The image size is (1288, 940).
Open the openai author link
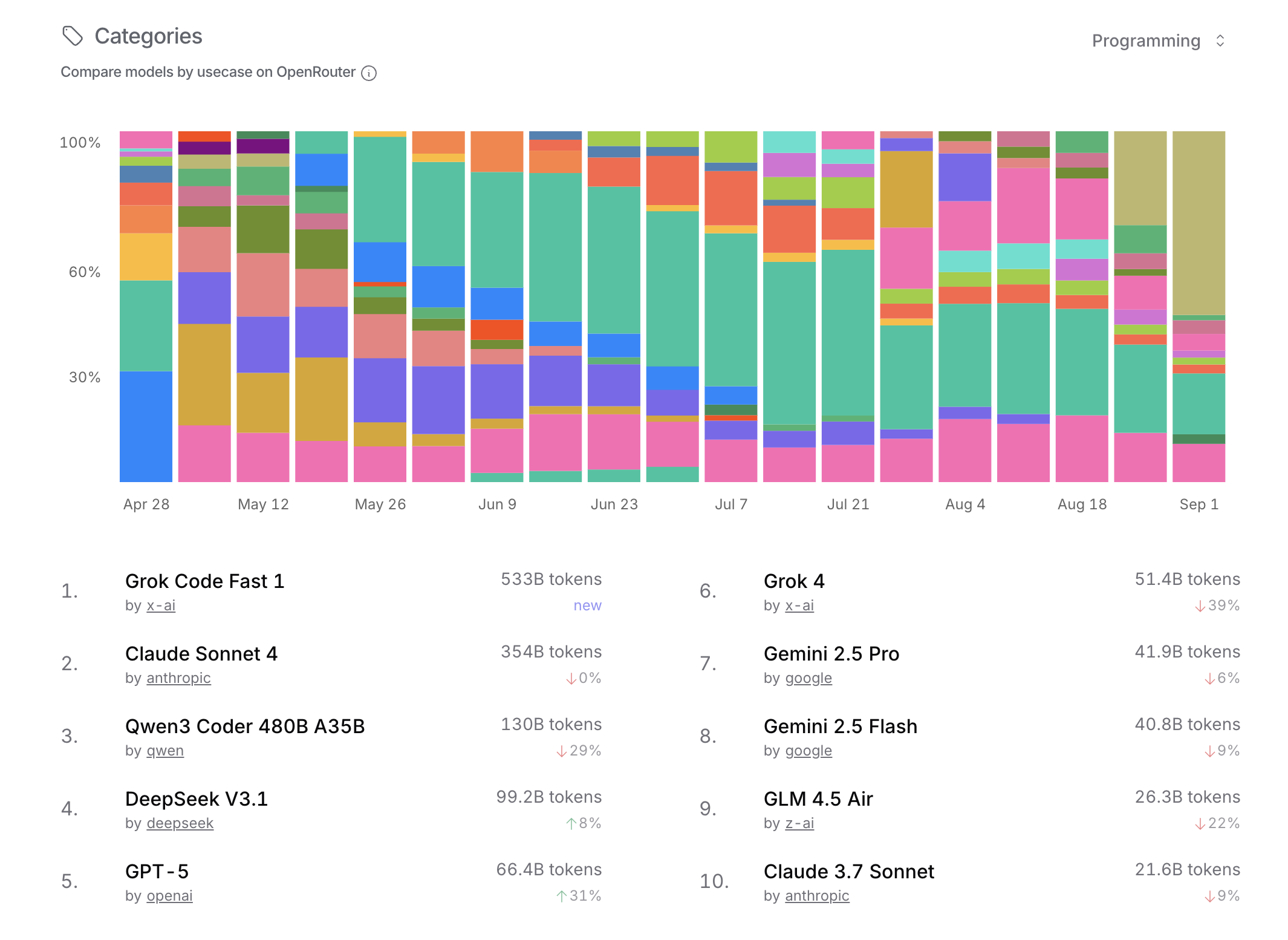(169, 896)
